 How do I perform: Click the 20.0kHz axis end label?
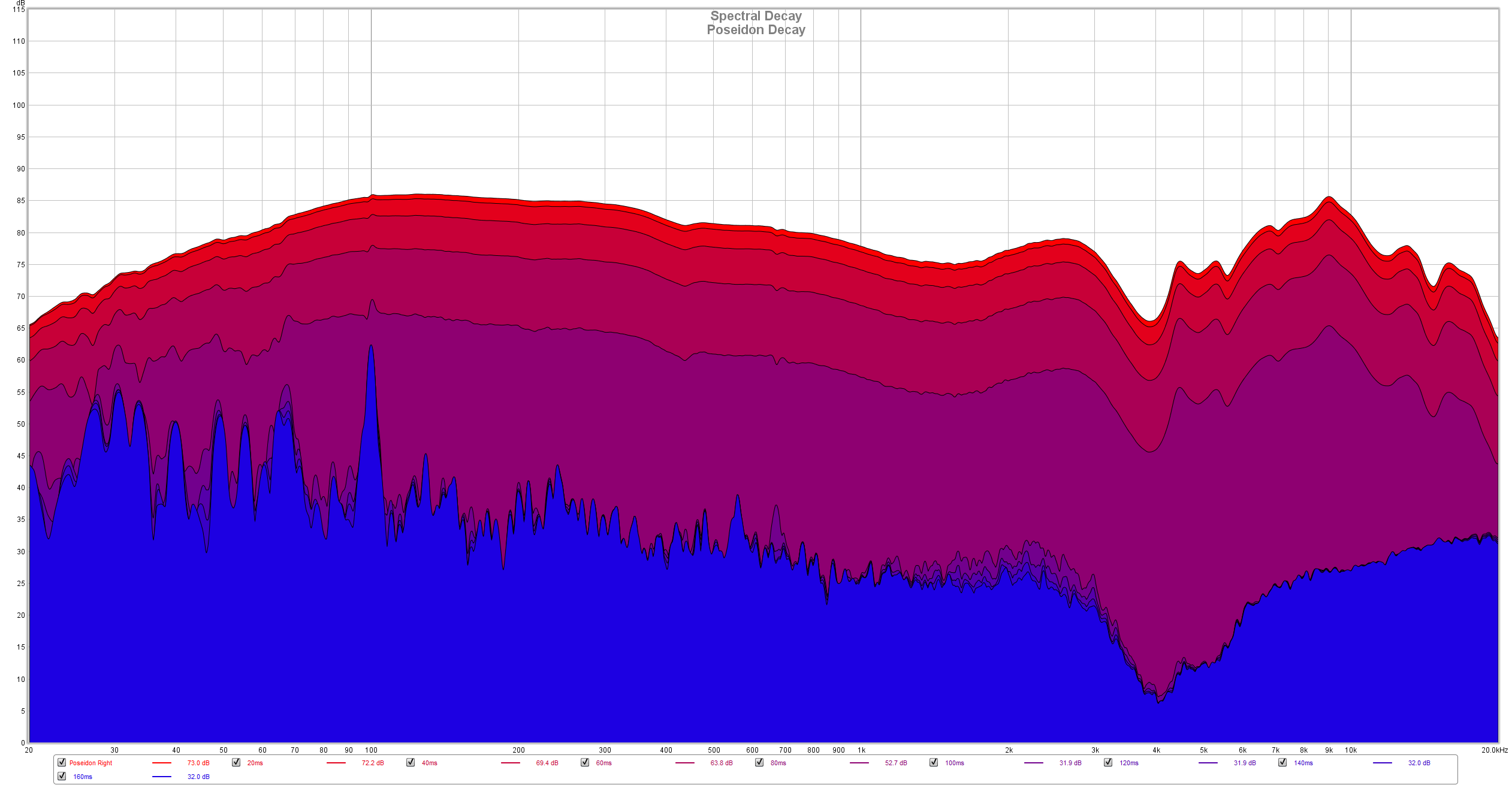(x=1494, y=750)
